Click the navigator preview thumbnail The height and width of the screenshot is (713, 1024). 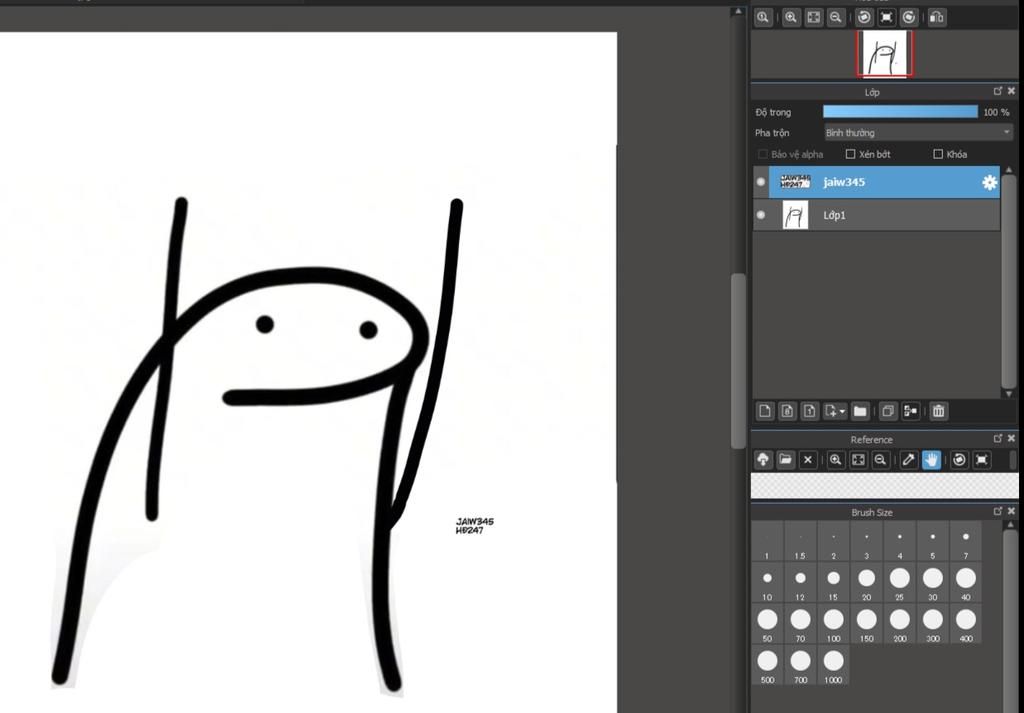click(885, 54)
